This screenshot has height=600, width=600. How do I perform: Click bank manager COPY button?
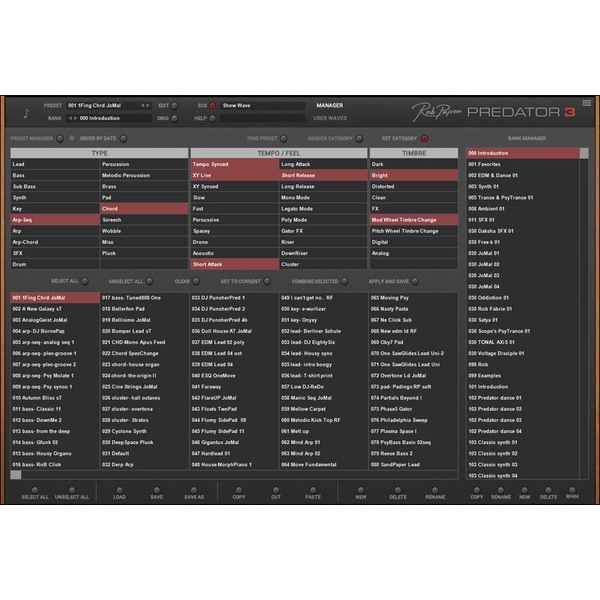tap(476, 490)
